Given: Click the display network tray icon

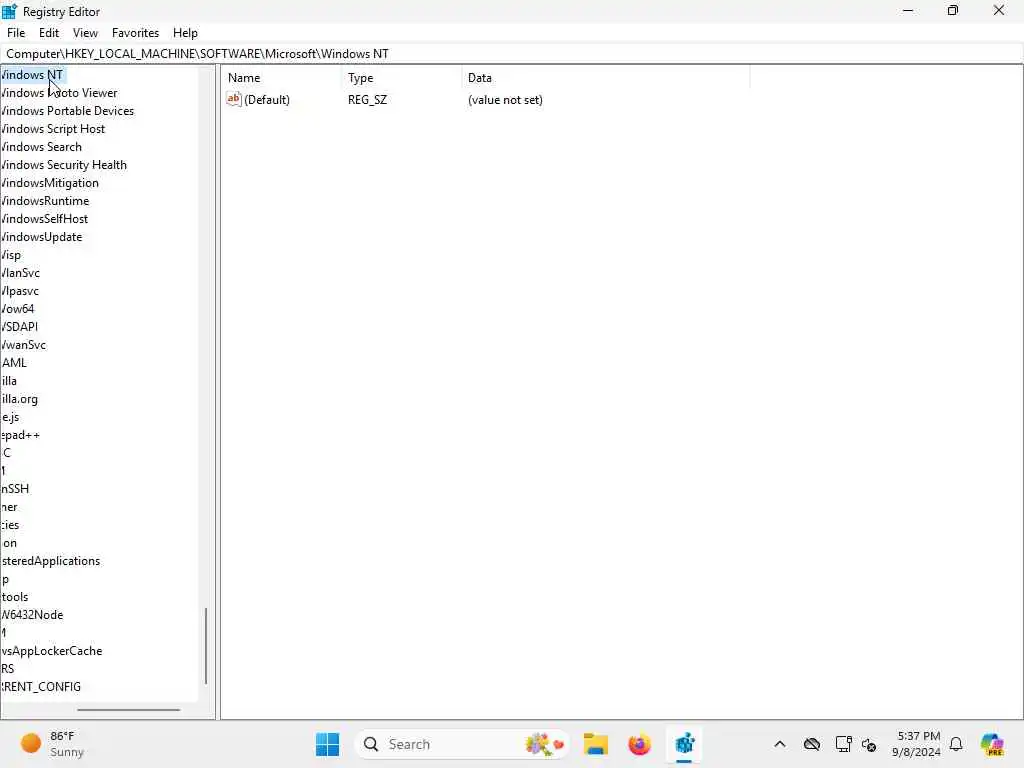Looking at the screenshot, I should tap(843, 744).
